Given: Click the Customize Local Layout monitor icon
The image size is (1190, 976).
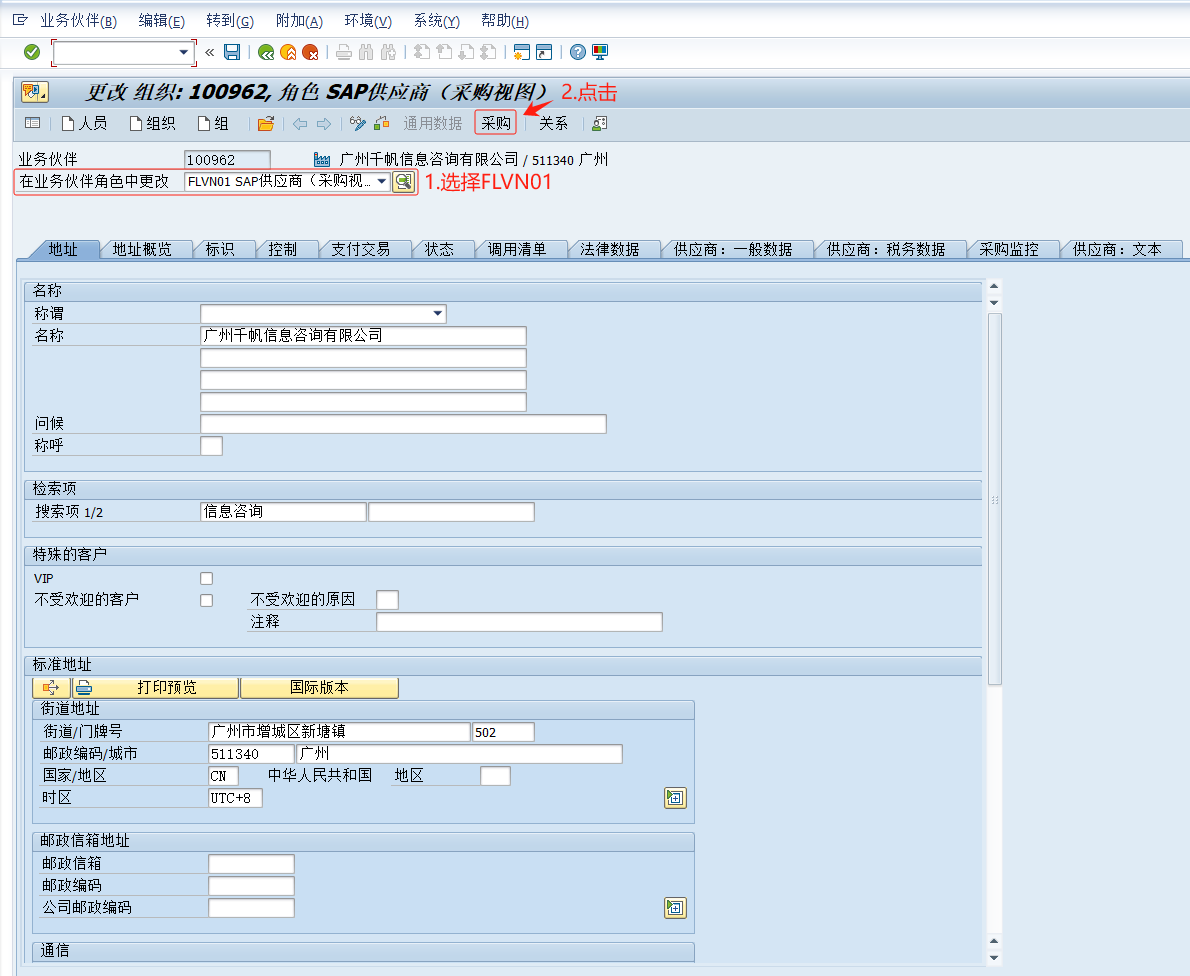Looking at the screenshot, I should [600, 52].
